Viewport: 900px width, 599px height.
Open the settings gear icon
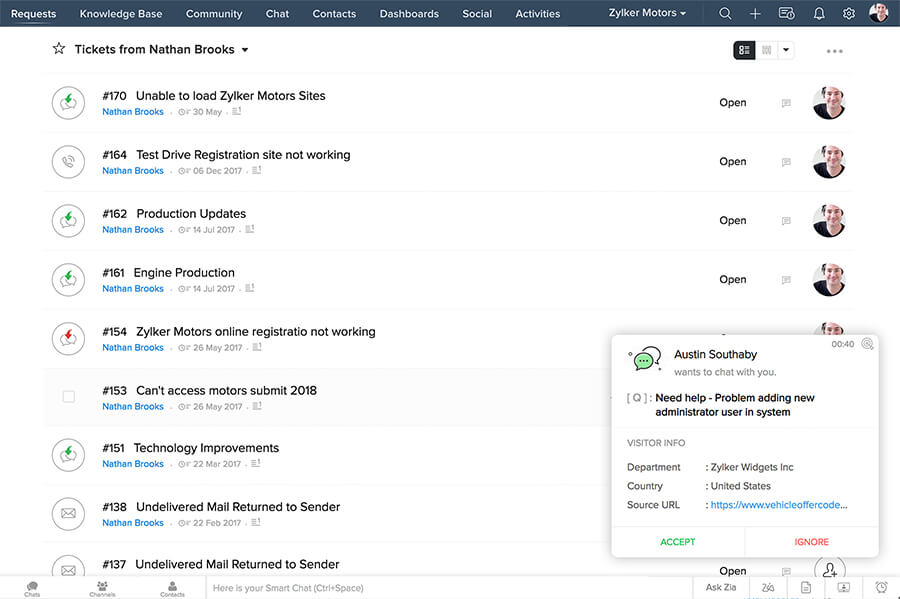pyautogui.click(x=848, y=13)
